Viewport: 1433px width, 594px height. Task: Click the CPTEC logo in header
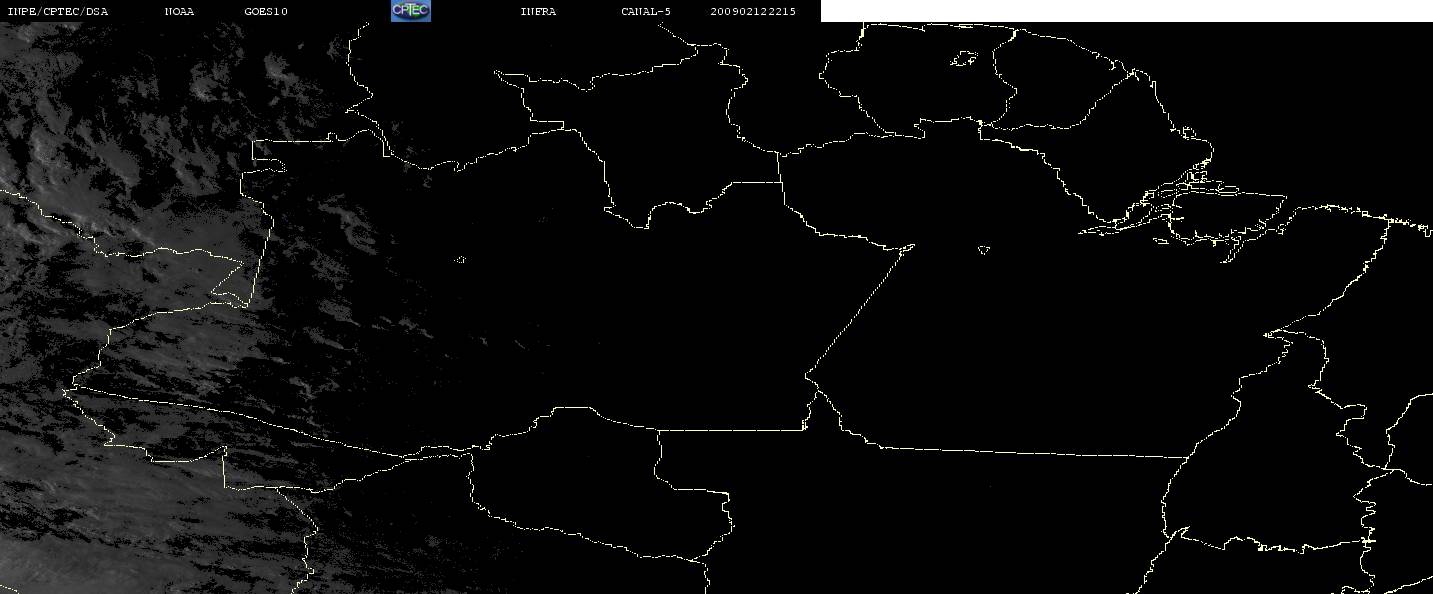click(x=411, y=11)
